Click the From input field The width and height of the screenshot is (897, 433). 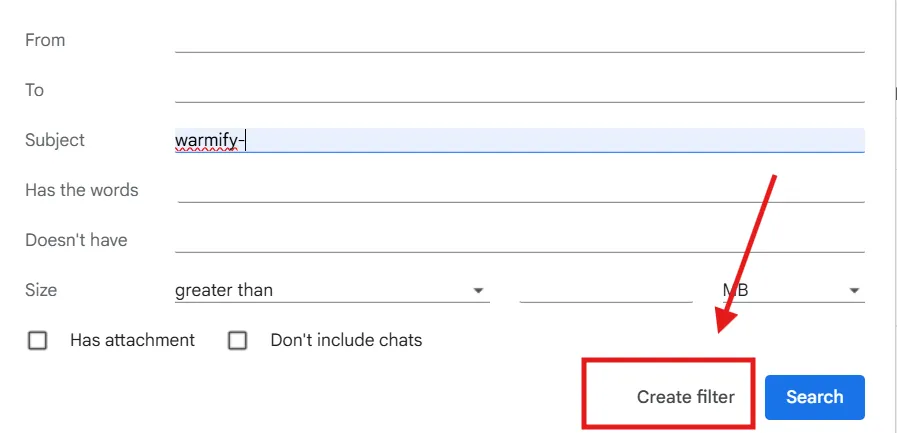(x=519, y=40)
